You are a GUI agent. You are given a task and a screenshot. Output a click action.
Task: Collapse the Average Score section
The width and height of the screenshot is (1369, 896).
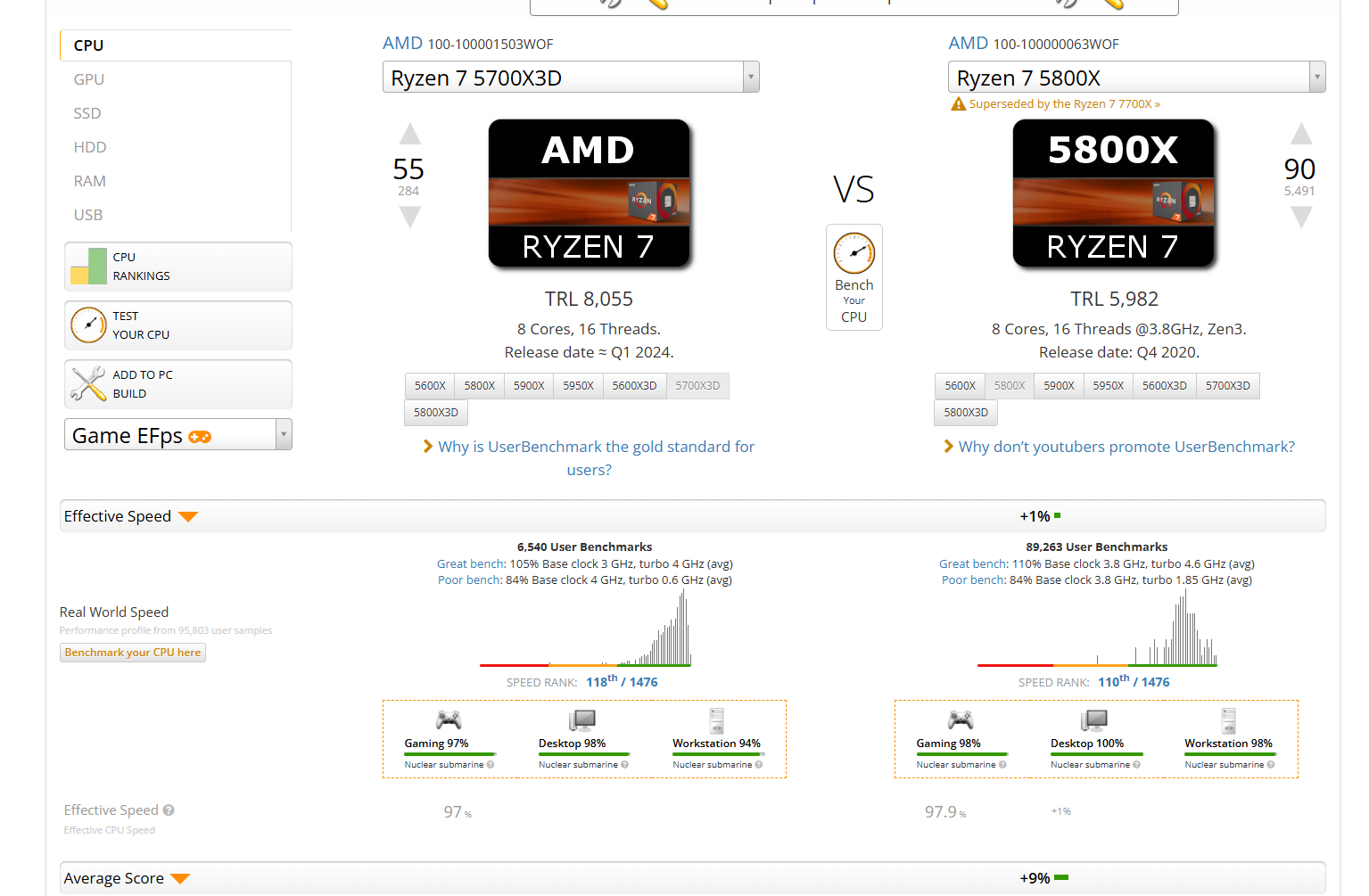180,879
